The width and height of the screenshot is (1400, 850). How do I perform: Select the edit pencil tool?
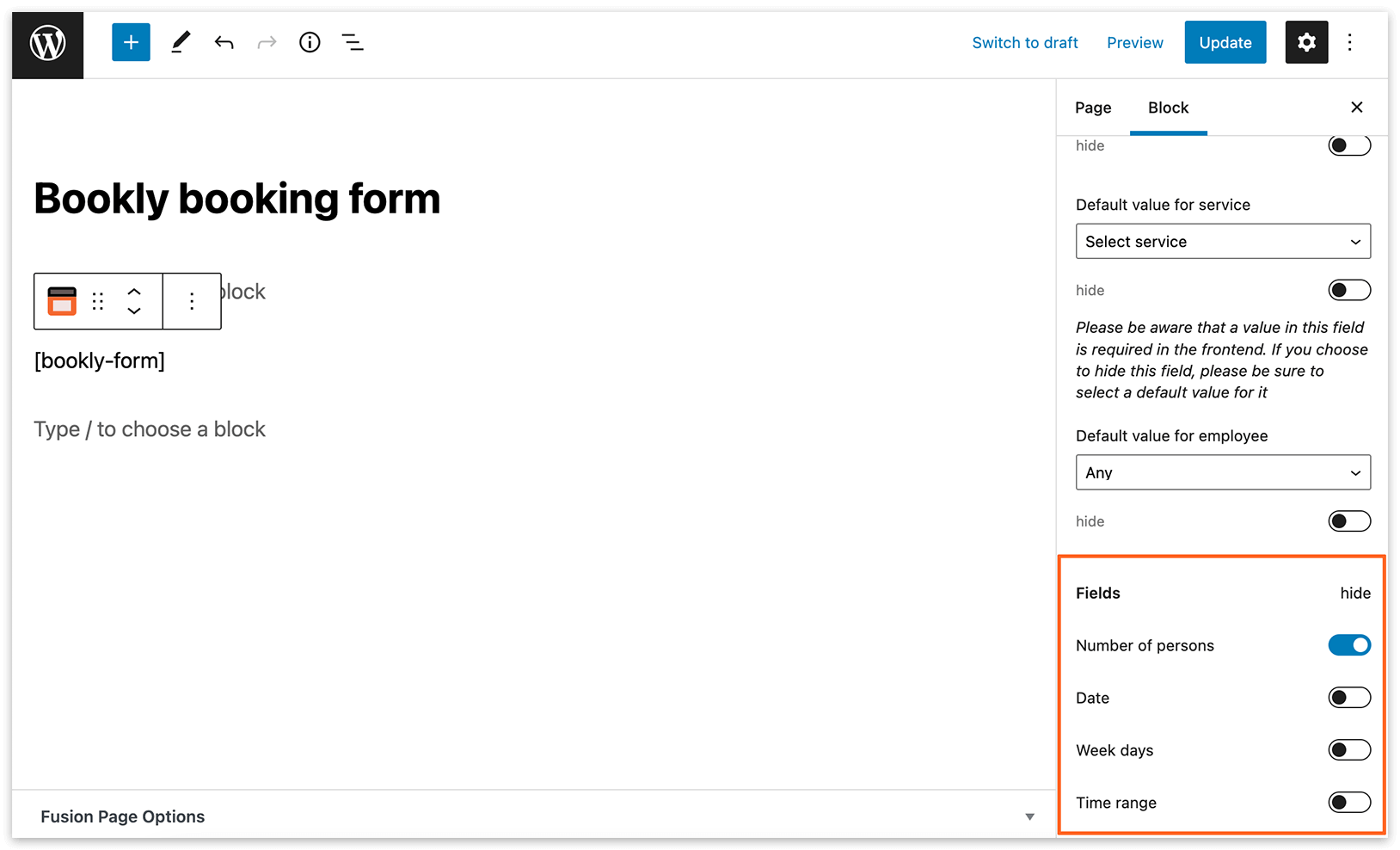[x=181, y=42]
